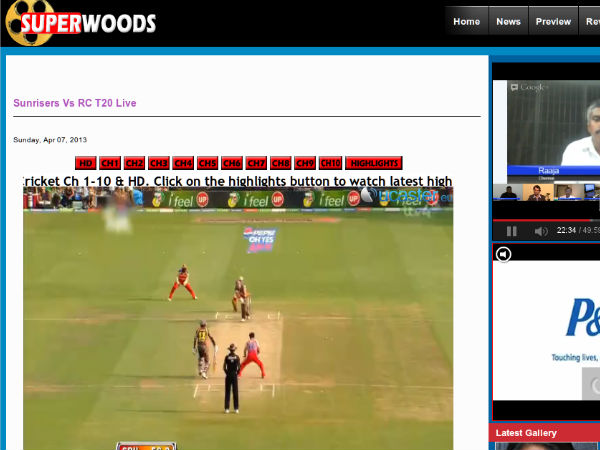The width and height of the screenshot is (600, 450).
Task: Open the Home menu item
Action: 466,21
